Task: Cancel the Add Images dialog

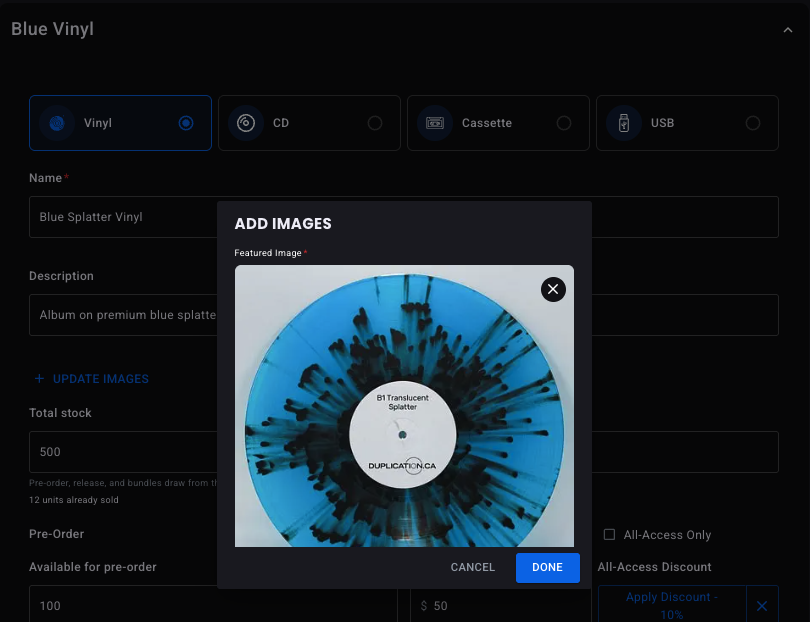Action: point(472,567)
